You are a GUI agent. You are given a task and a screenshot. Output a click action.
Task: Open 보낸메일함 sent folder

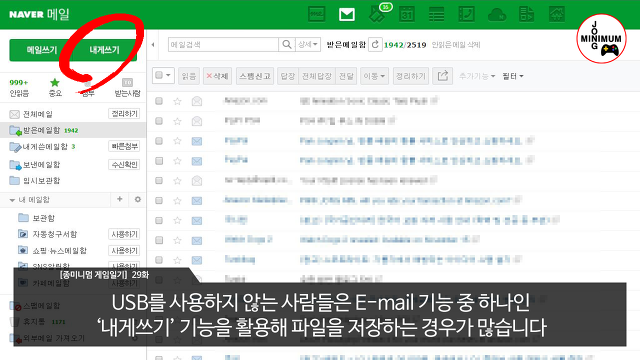41,164
